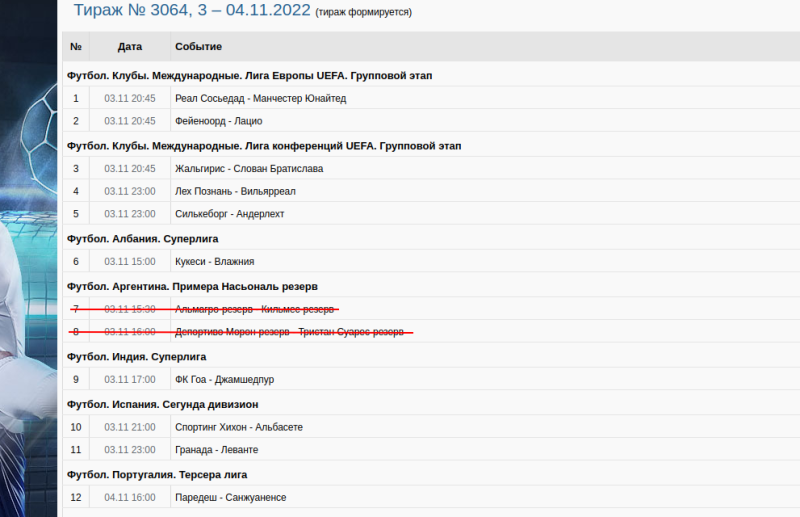800x517 pixels.
Task: Click the Паредеш - Санжуаненсе event
Action: click(230, 498)
